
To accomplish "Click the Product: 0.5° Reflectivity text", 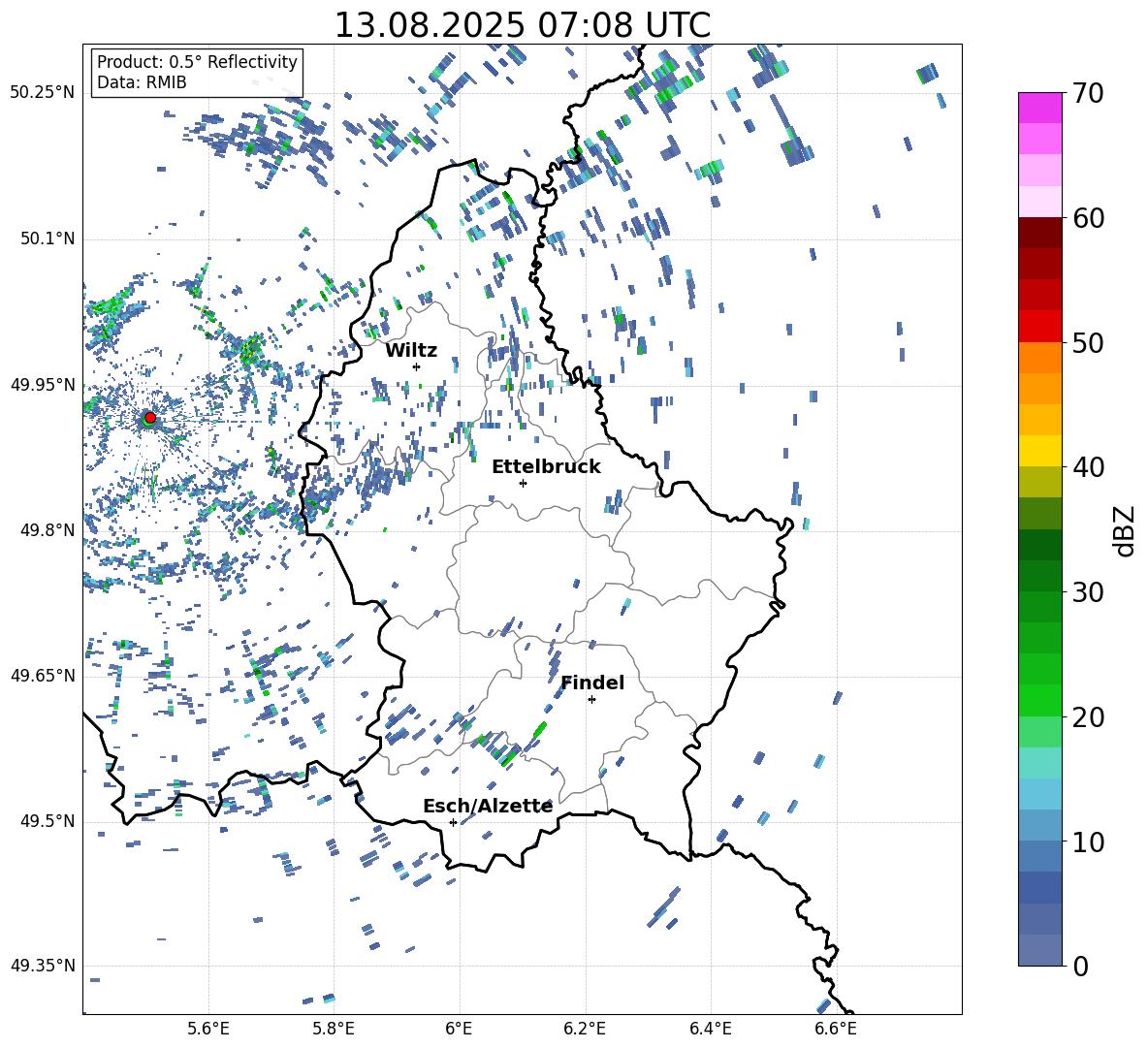I will click(197, 62).
